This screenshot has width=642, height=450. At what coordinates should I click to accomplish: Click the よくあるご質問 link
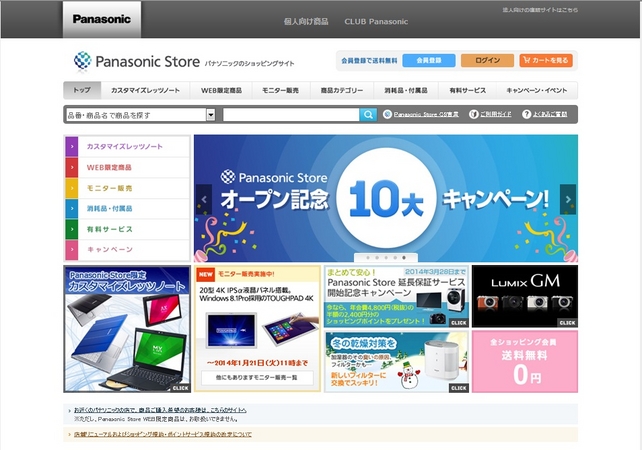point(550,115)
